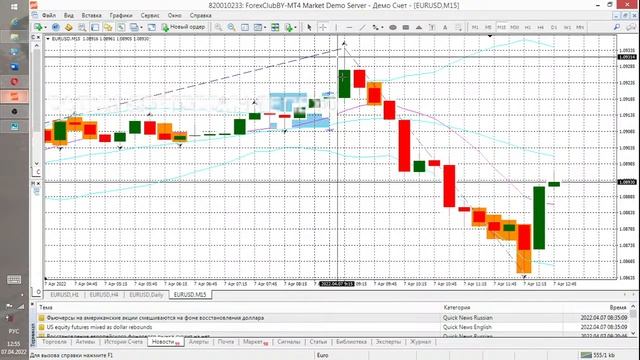The image size is (640, 360).
Task: Open the Окно menu
Action: [174, 16]
